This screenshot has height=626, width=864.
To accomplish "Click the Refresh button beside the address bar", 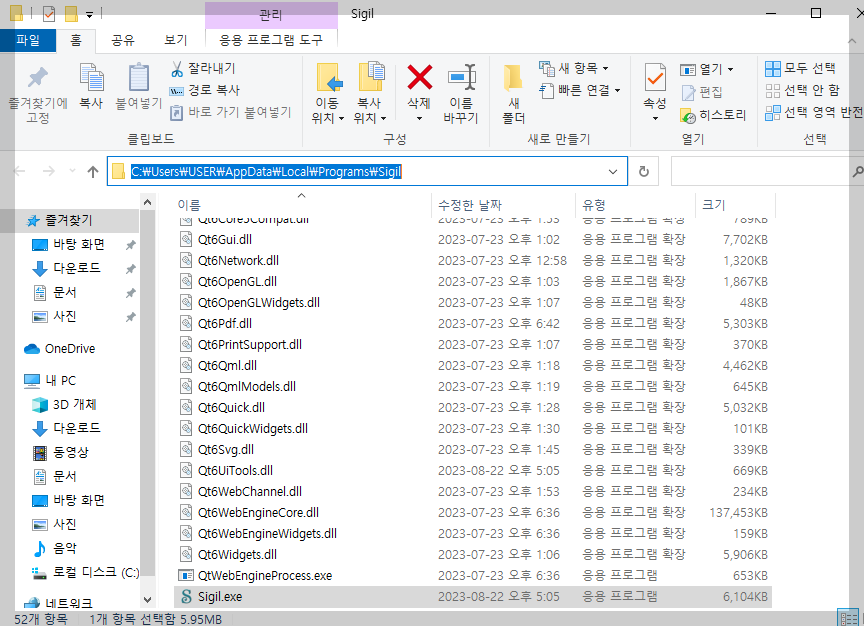I will click(x=644, y=172).
